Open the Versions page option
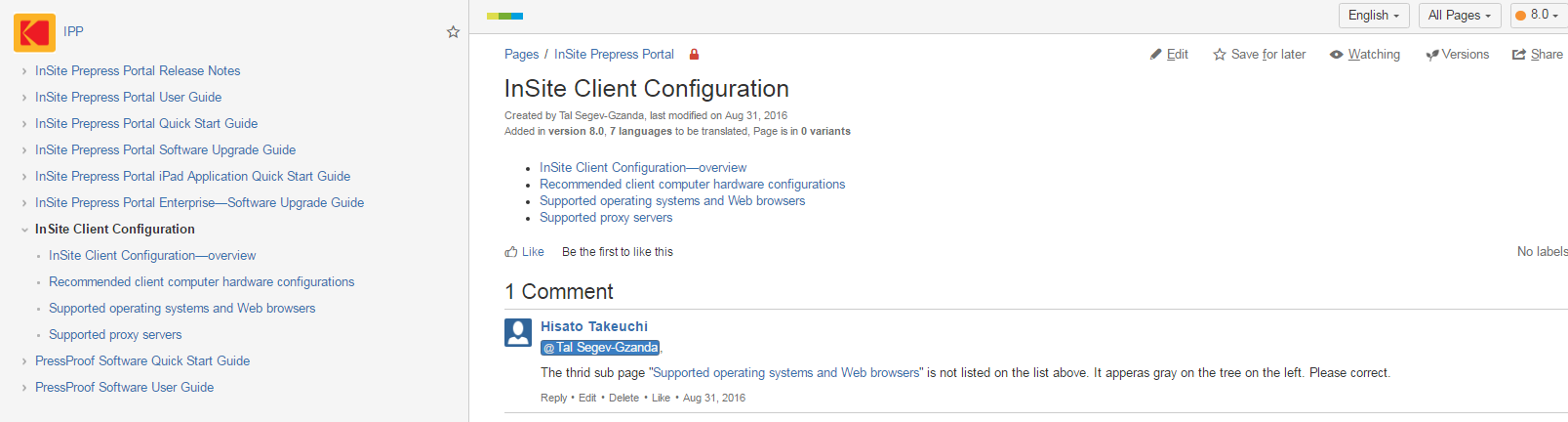The image size is (1568, 422). pos(1458,55)
